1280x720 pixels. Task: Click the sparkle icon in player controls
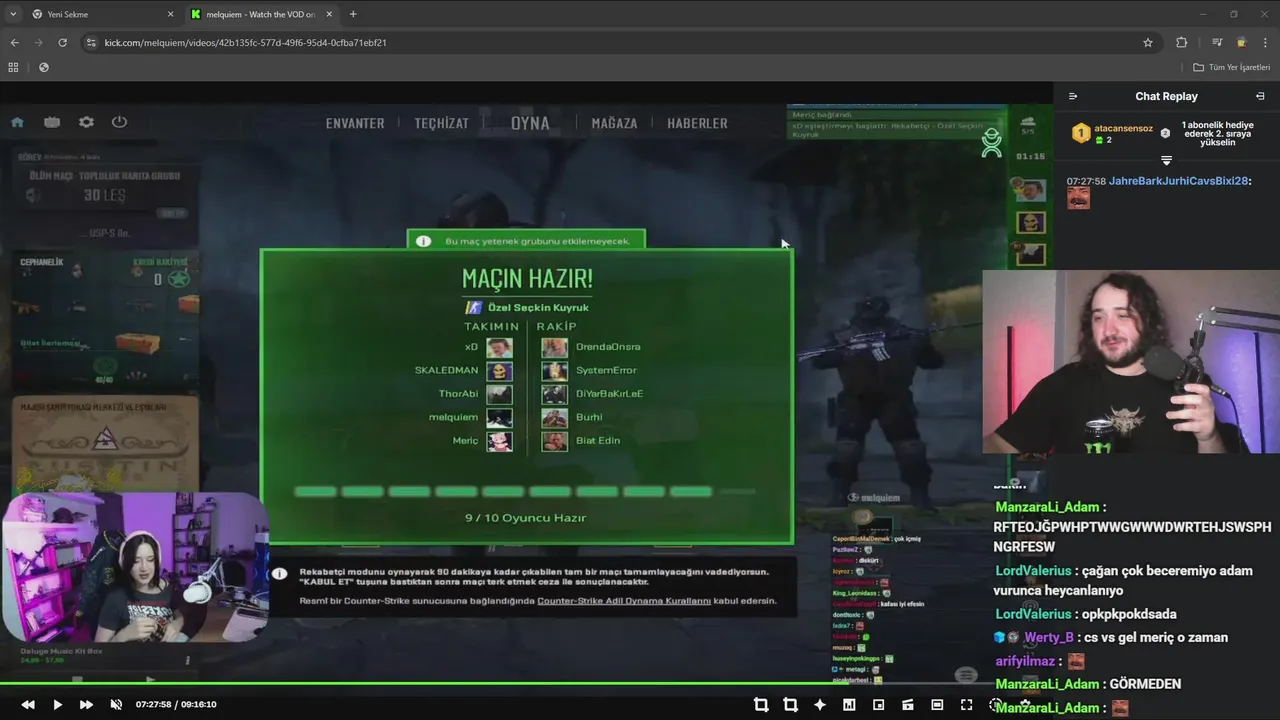[x=820, y=705]
